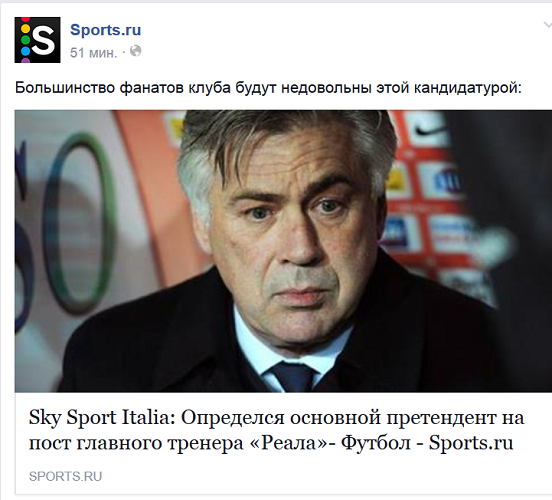Image resolution: width=552 pixels, height=500 pixels.
Task: Open the 'Sky Sport Italia' article headline
Action: click(x=276, y=430)
